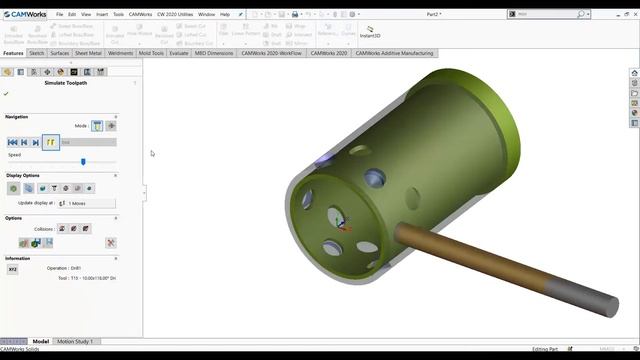Open the CAMWorks menu
Image resolution: width=640 pixels, height=360 pixels.
(x=140, y=14)
